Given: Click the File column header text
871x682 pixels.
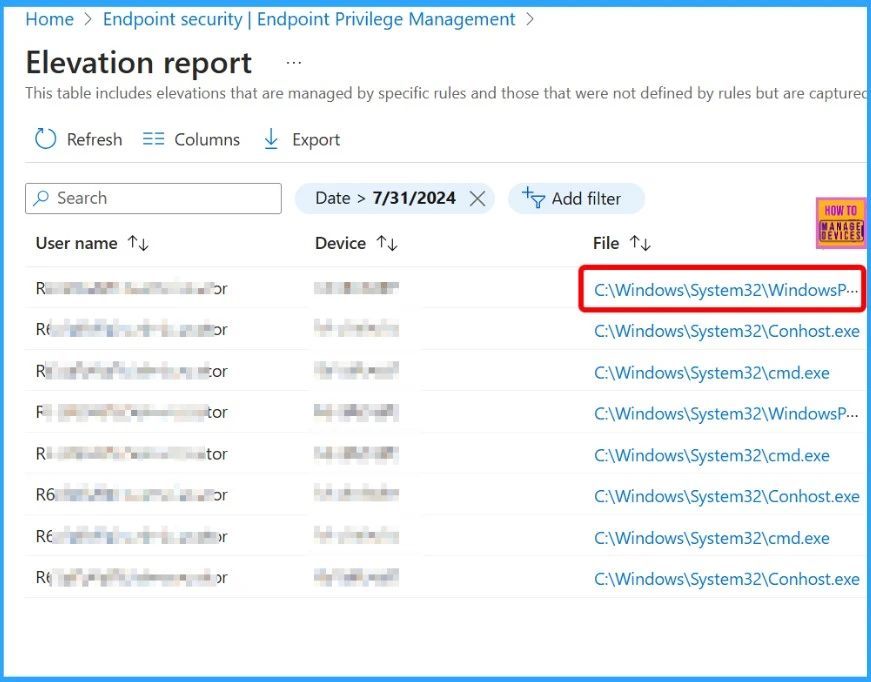Looking at the screenshot, I should (x=605, y=243).
